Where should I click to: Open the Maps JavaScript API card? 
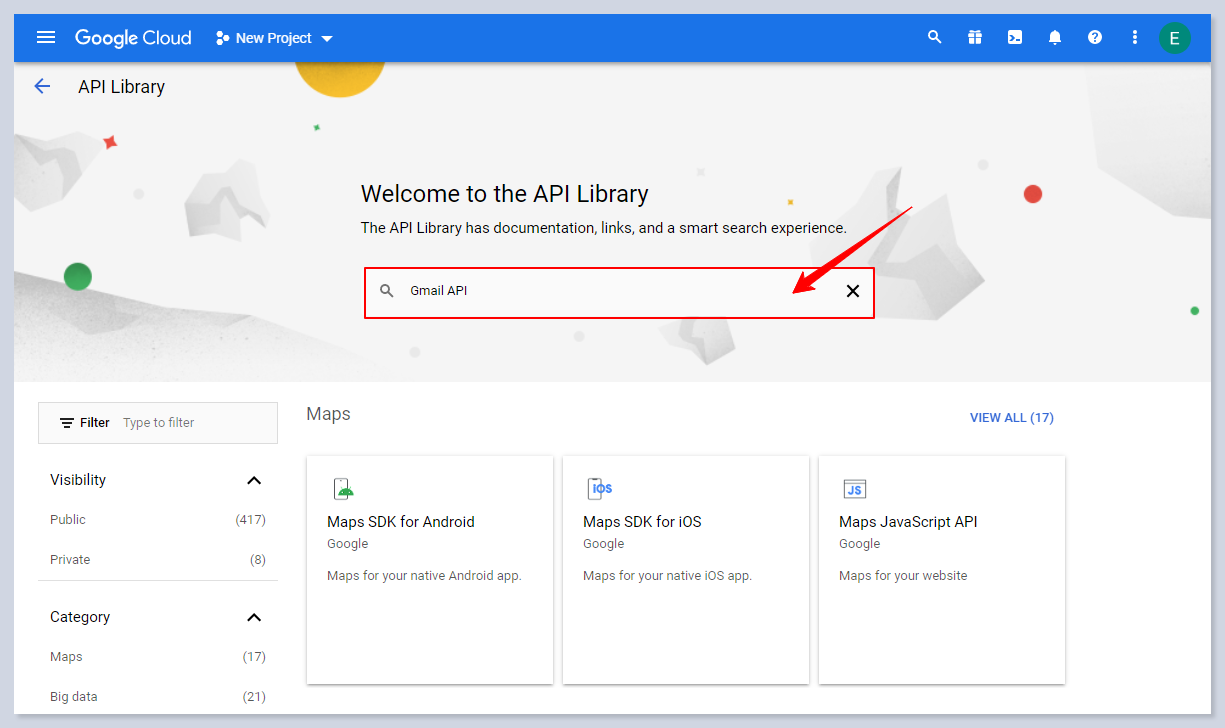point(942,570)
